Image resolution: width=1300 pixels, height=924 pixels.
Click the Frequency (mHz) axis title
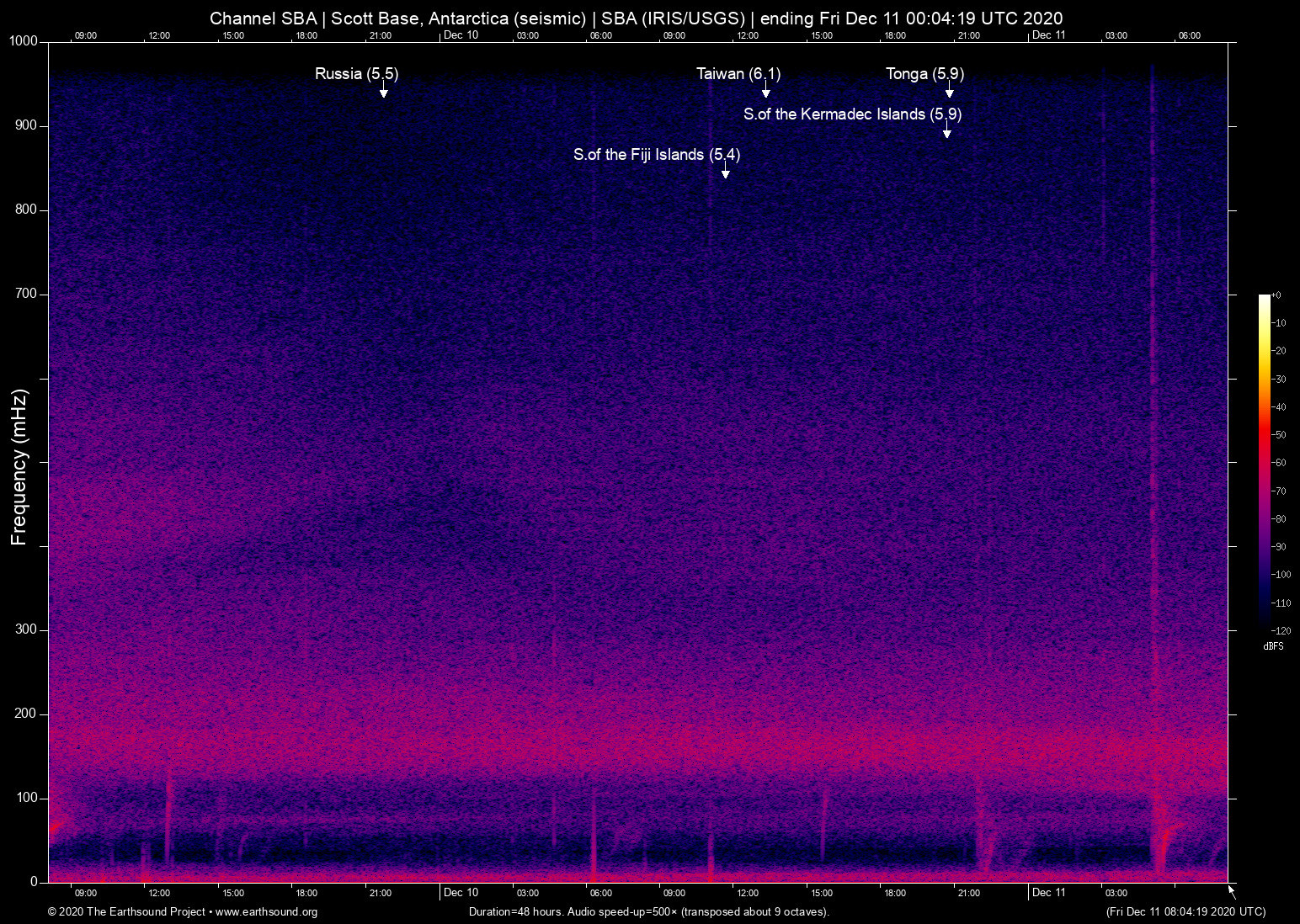[x=19, y=467]
